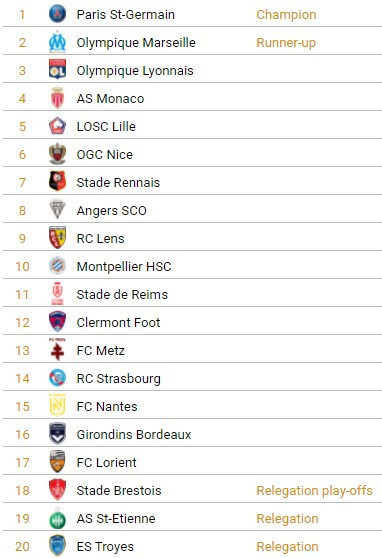
Task: Click the LOSC Lille logo
Action: point(57,126)
